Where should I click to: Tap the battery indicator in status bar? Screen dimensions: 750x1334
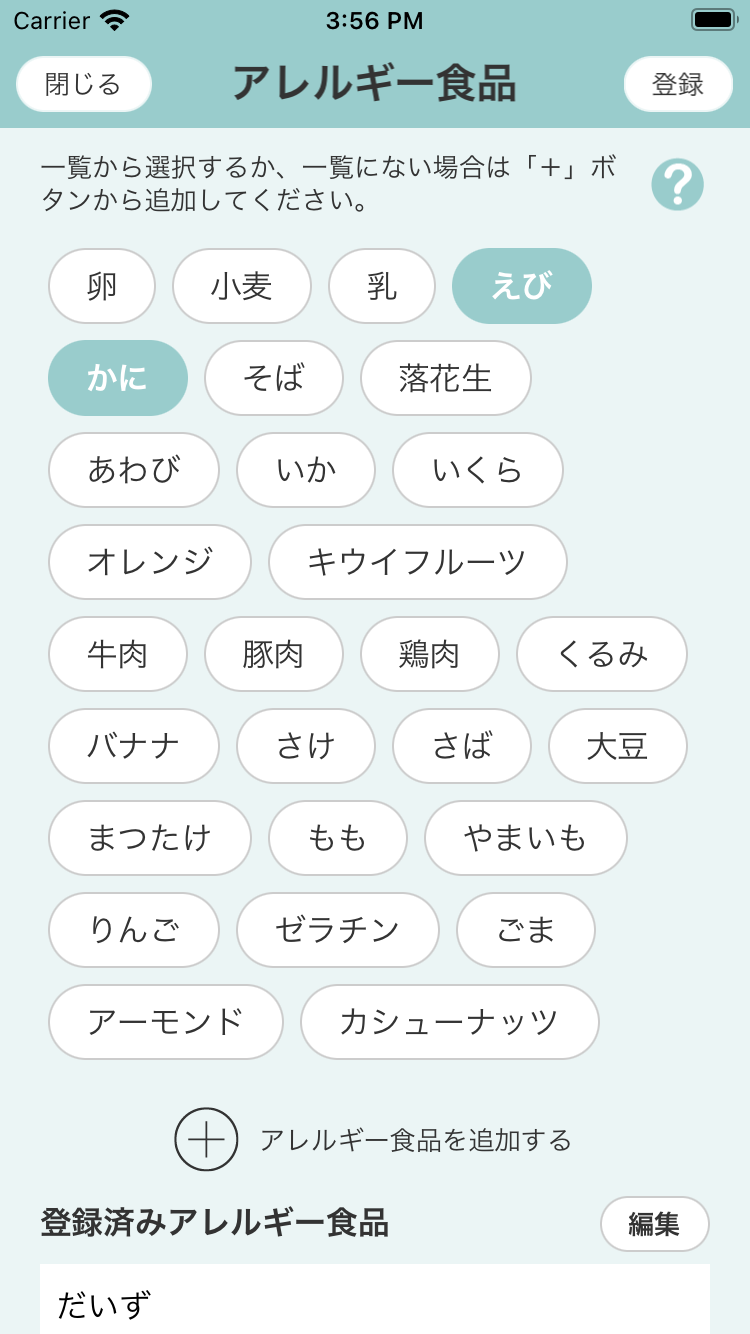coord(714,20)
